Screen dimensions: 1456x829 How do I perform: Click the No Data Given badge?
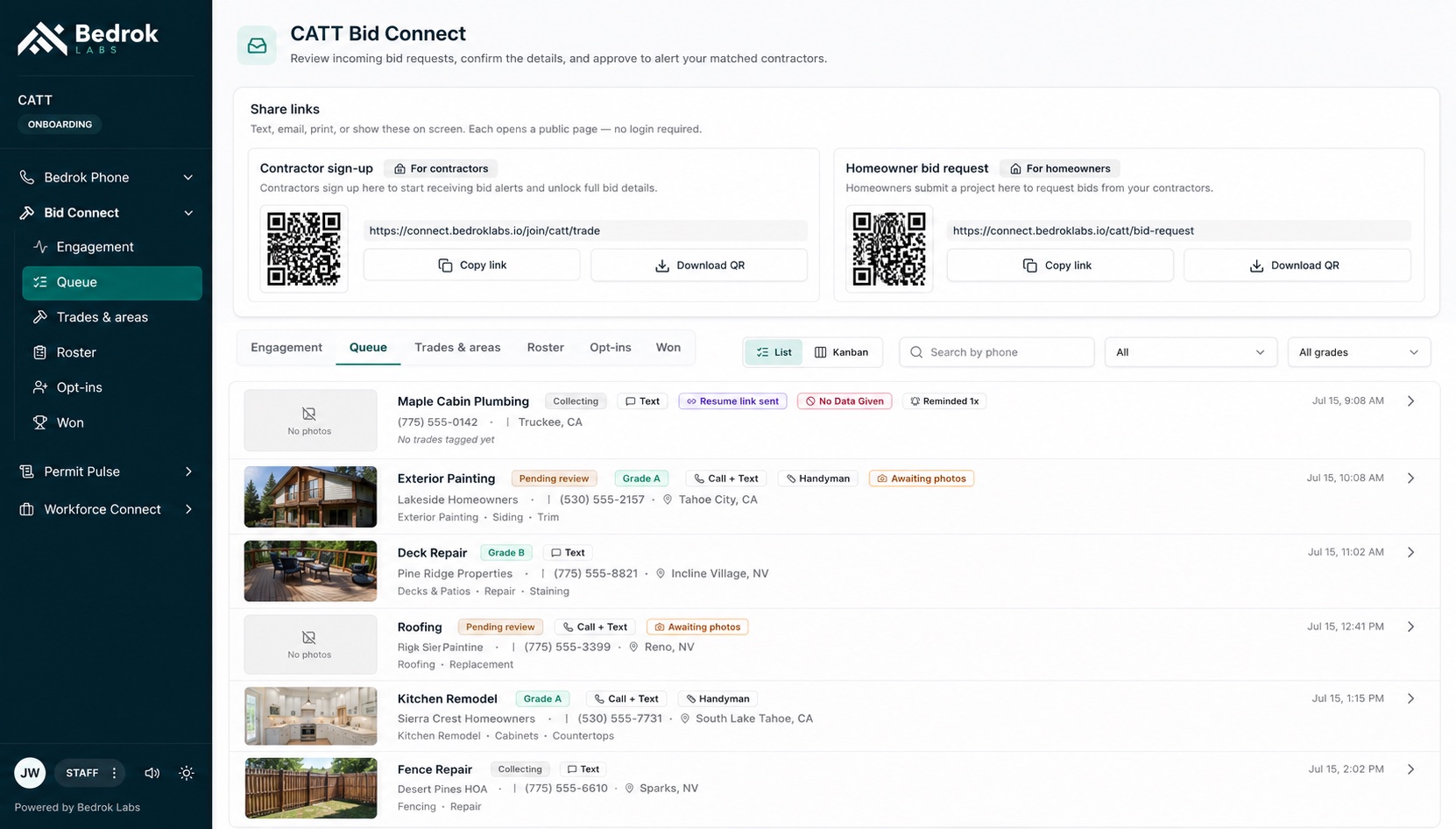(845, 401)
